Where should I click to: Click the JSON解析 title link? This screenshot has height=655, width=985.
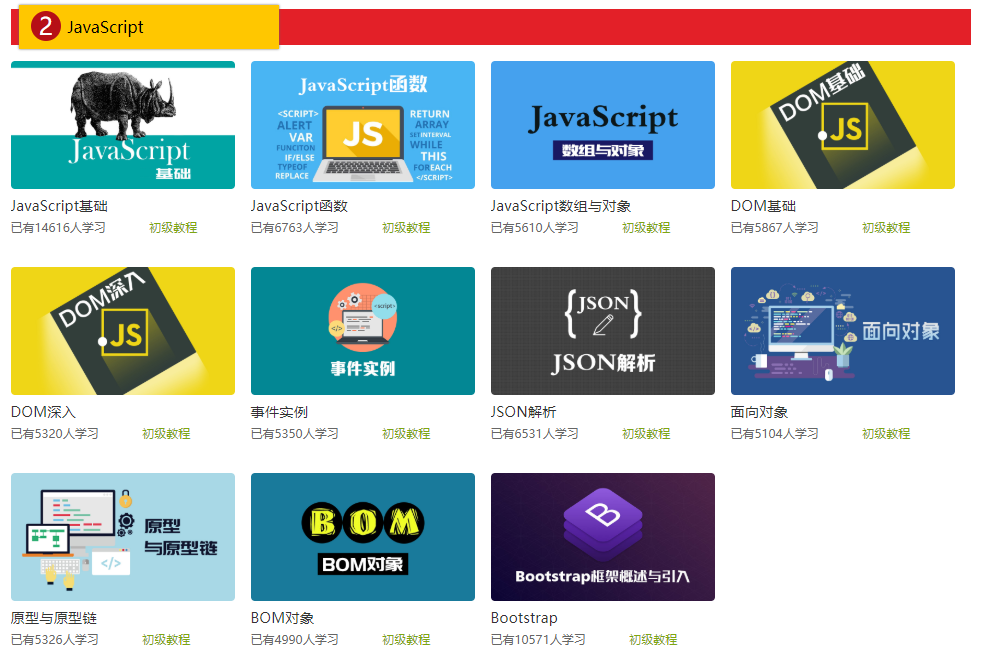[x=524, y=412]
